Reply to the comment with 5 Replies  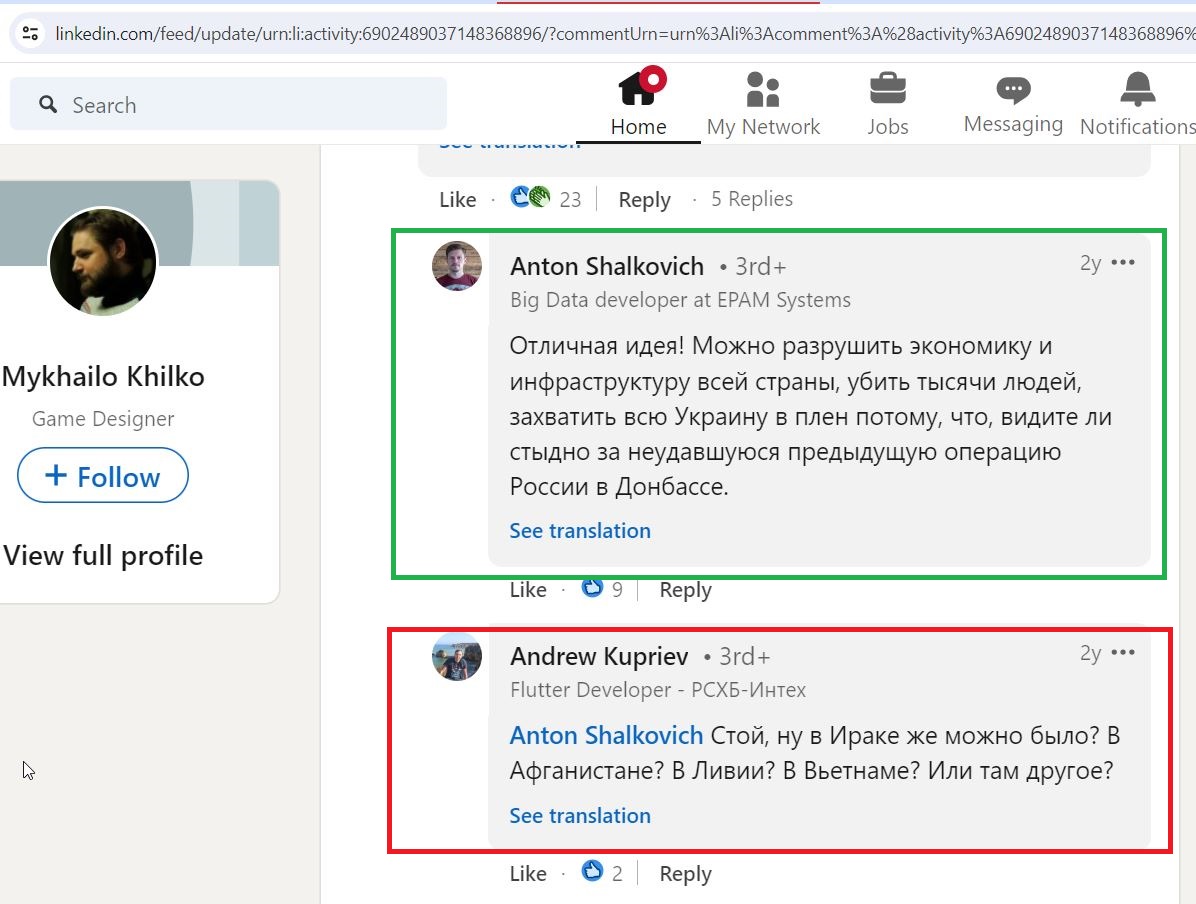[x=645, y=199]
